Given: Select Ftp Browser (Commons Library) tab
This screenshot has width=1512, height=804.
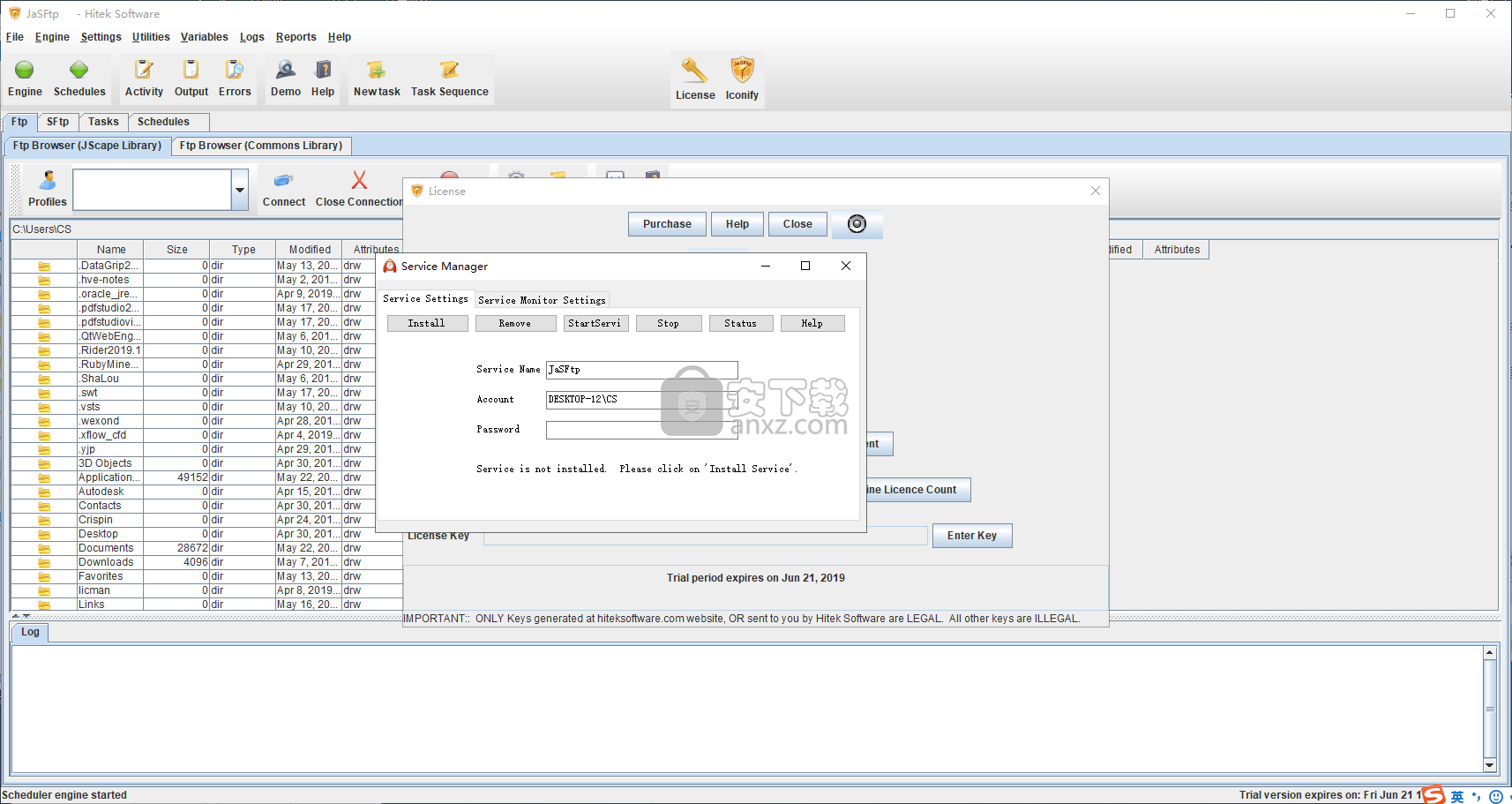Looking at the screenshot, I should (x=261, y=146).
